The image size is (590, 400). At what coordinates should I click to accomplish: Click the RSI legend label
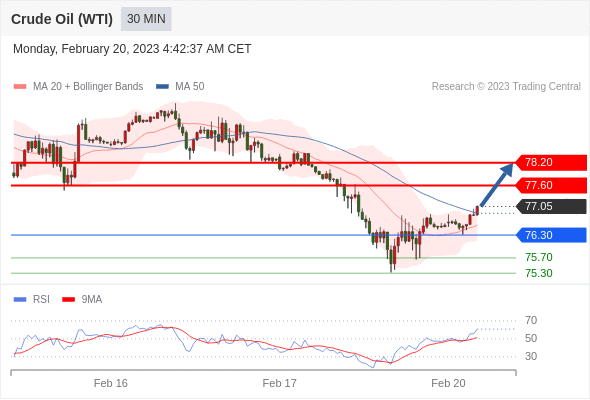[41, 300]
